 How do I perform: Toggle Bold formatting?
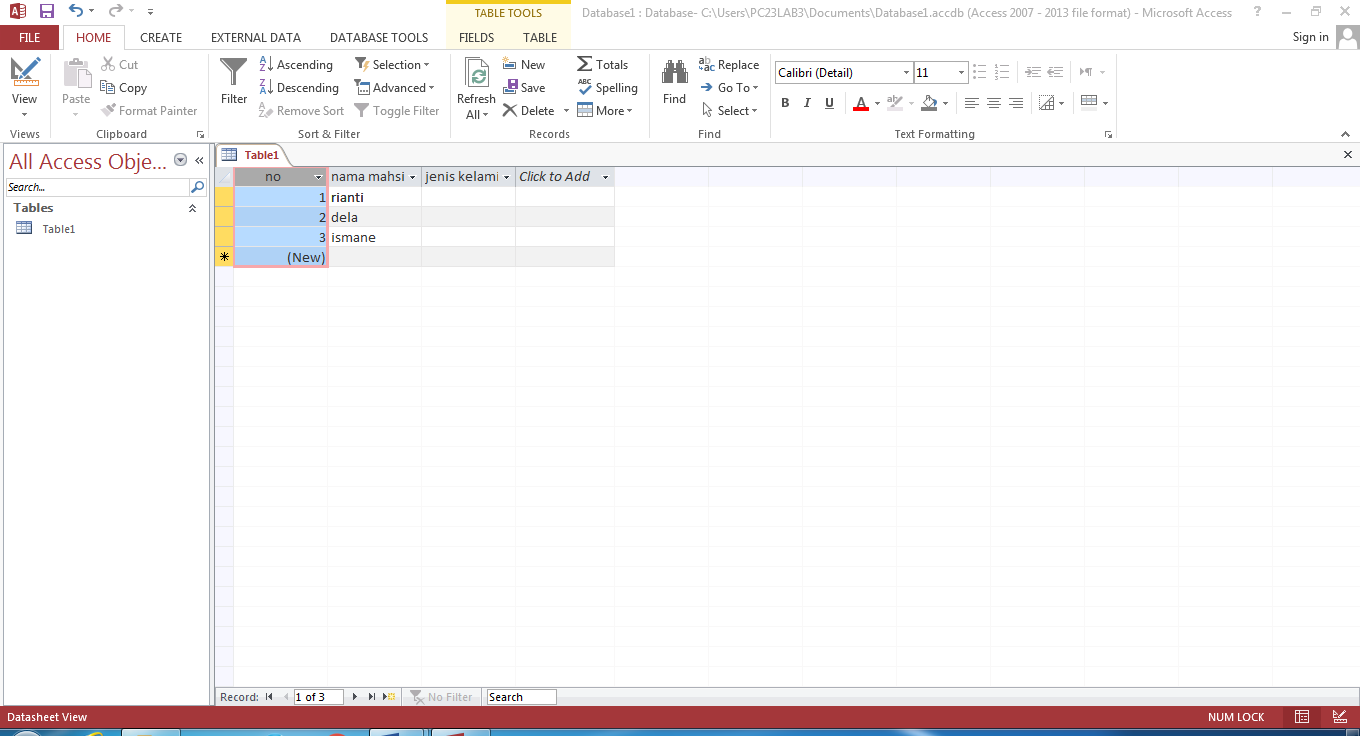(785, 103)
